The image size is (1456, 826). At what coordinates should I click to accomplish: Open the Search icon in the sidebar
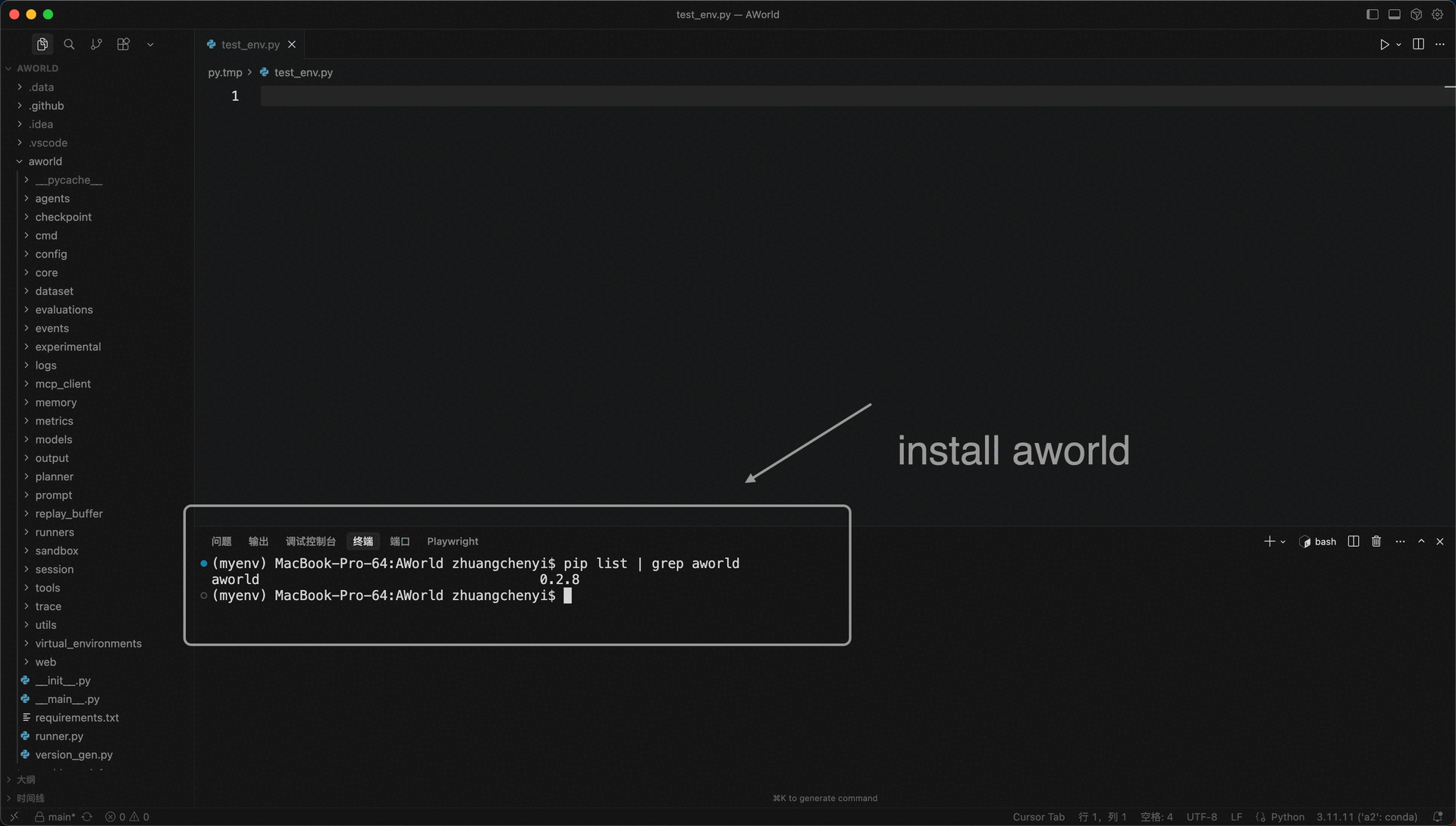coord(69,44)
